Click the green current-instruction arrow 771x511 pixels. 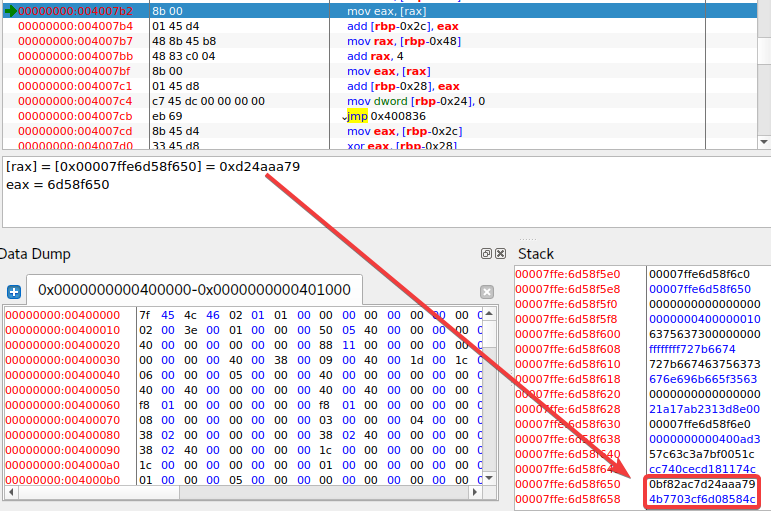coord(9,10)
